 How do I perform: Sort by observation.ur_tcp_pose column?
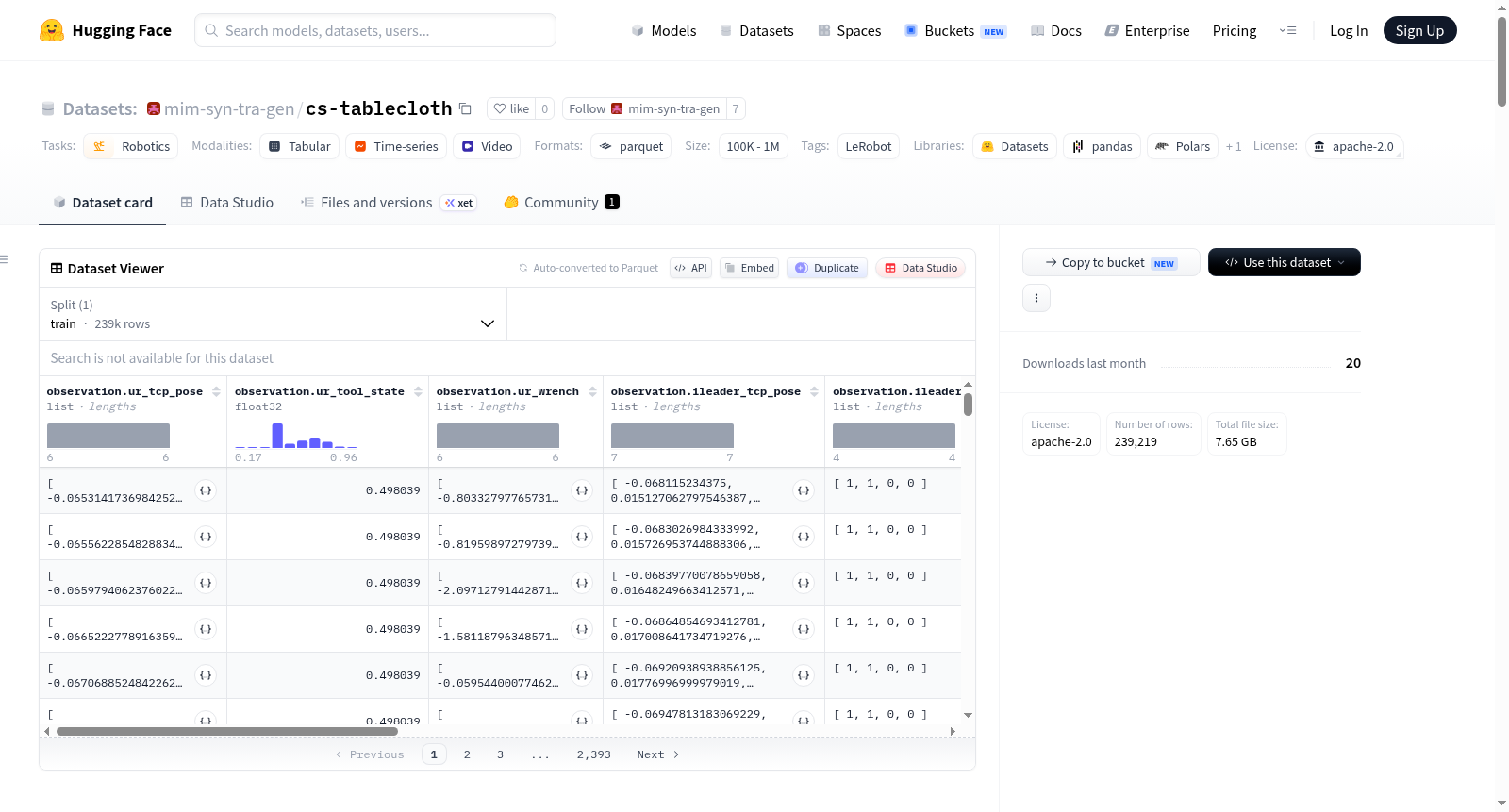pyautogui.click(x=216, y=391)
